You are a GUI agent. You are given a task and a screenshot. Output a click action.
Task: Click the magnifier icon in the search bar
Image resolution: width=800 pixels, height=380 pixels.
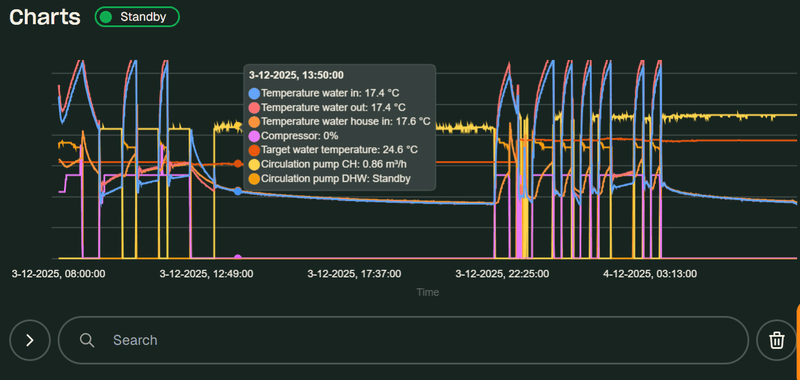click(87, 340)
